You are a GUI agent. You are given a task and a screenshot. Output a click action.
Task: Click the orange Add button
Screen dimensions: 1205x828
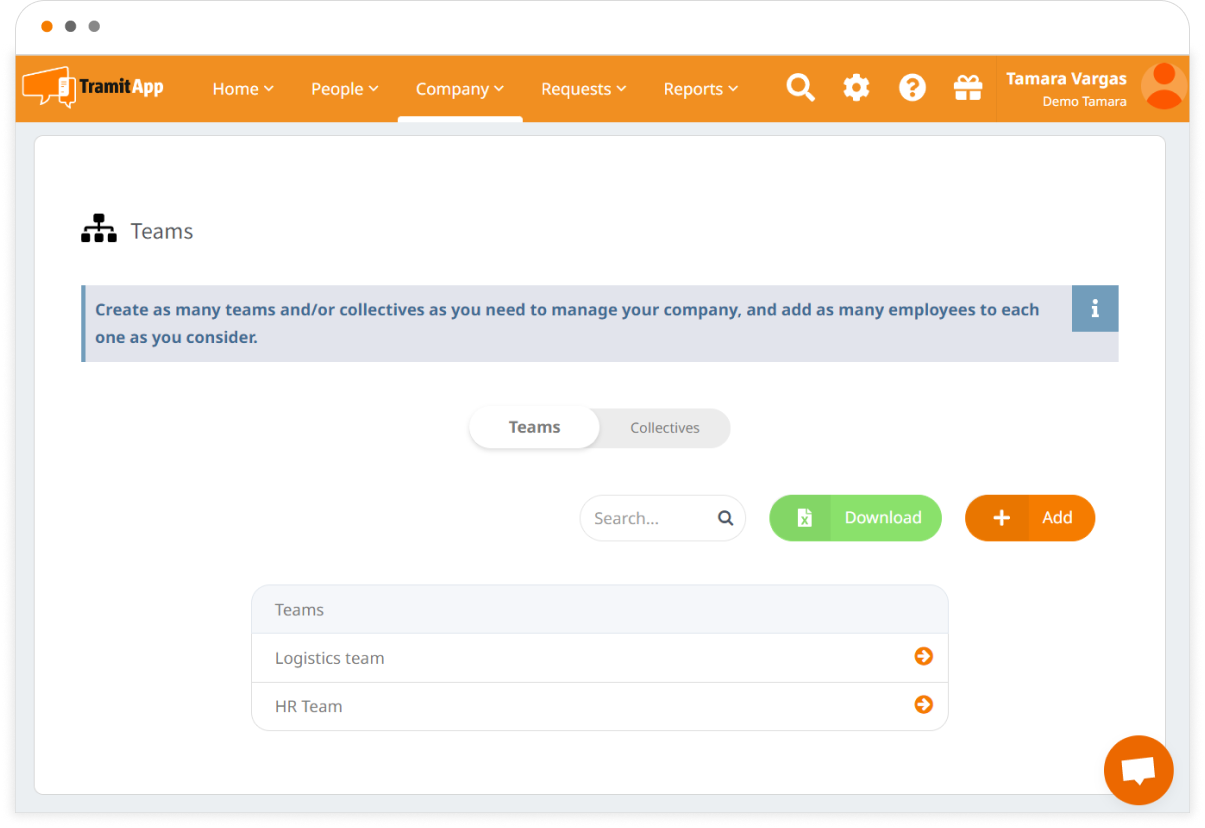point(1030,518)
